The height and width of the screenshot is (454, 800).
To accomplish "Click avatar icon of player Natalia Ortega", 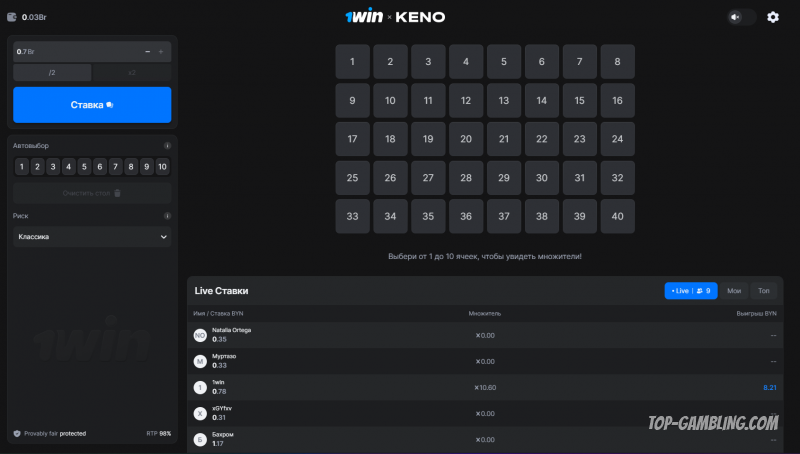I will click(199, 335).
